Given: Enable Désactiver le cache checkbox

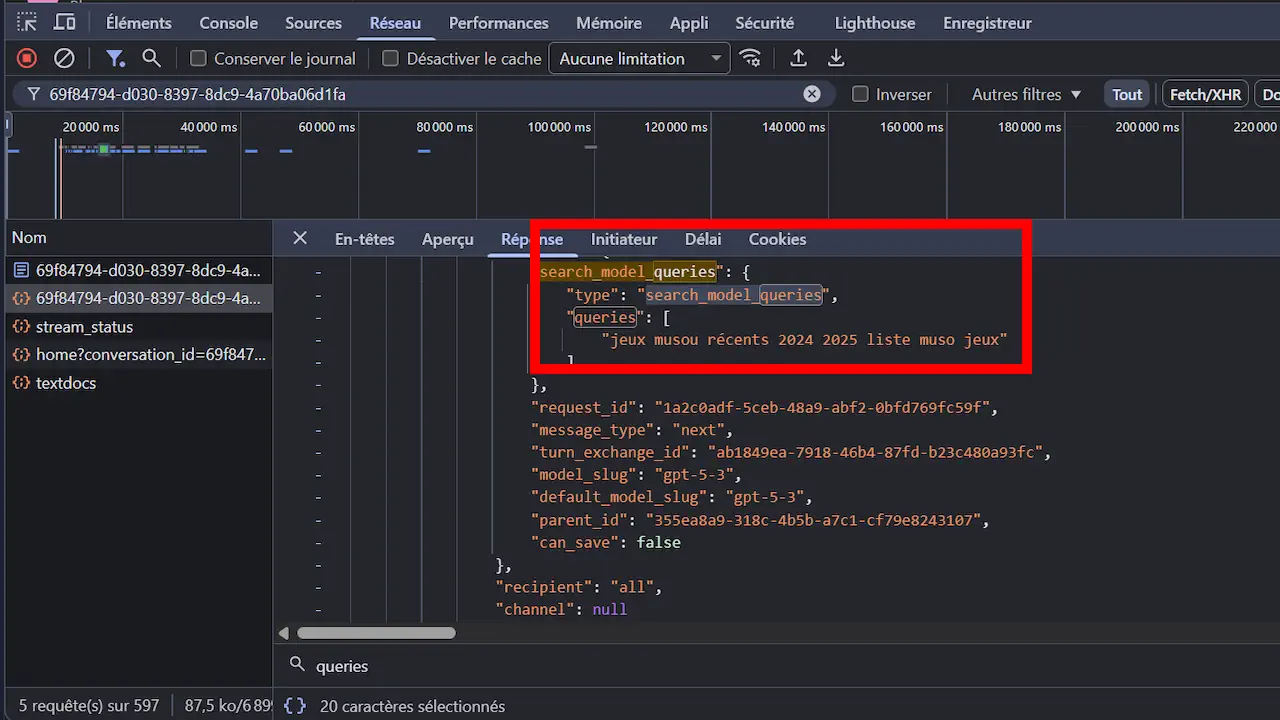Looking at the screenshot, I should [390, 59].
